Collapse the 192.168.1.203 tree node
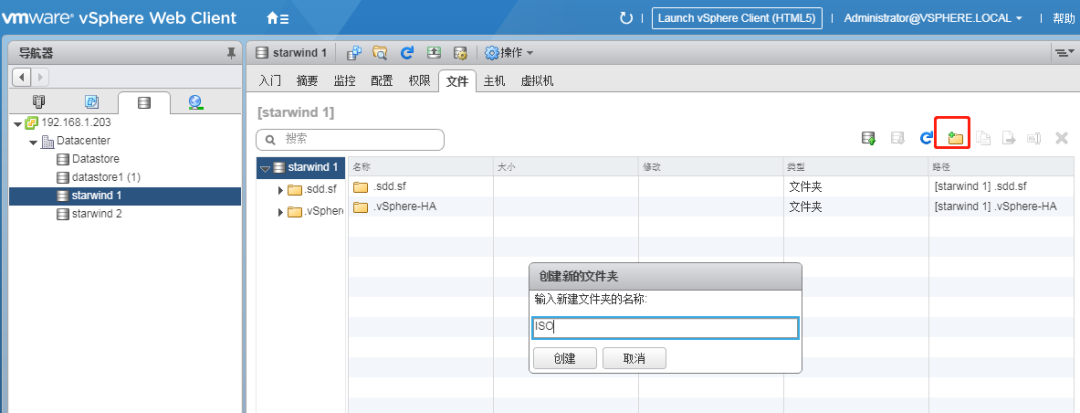1080x413 pixels. click(x=18, y=124)
